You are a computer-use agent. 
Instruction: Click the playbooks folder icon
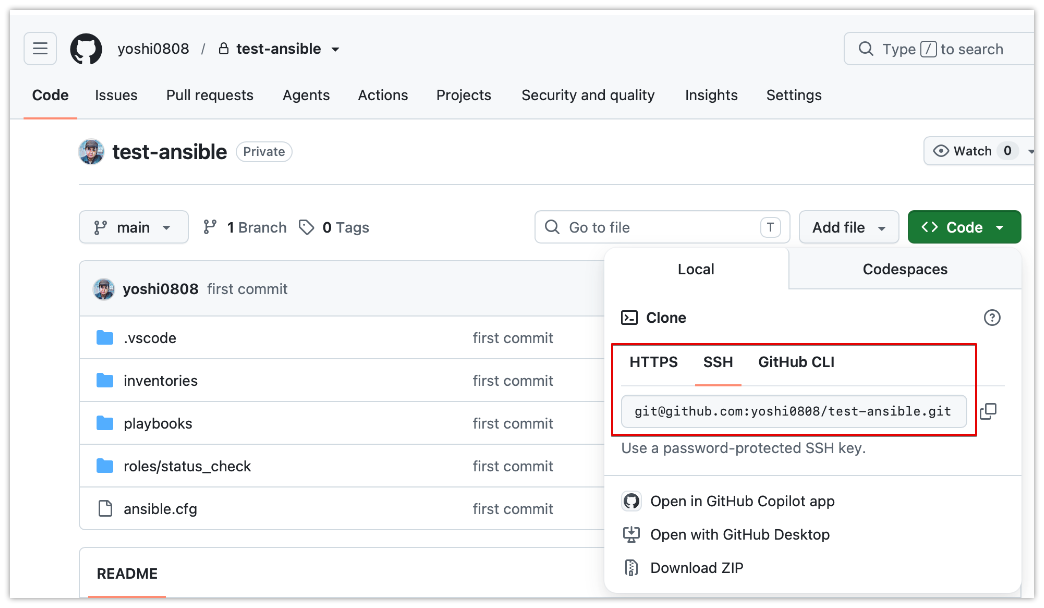(105, 423)
